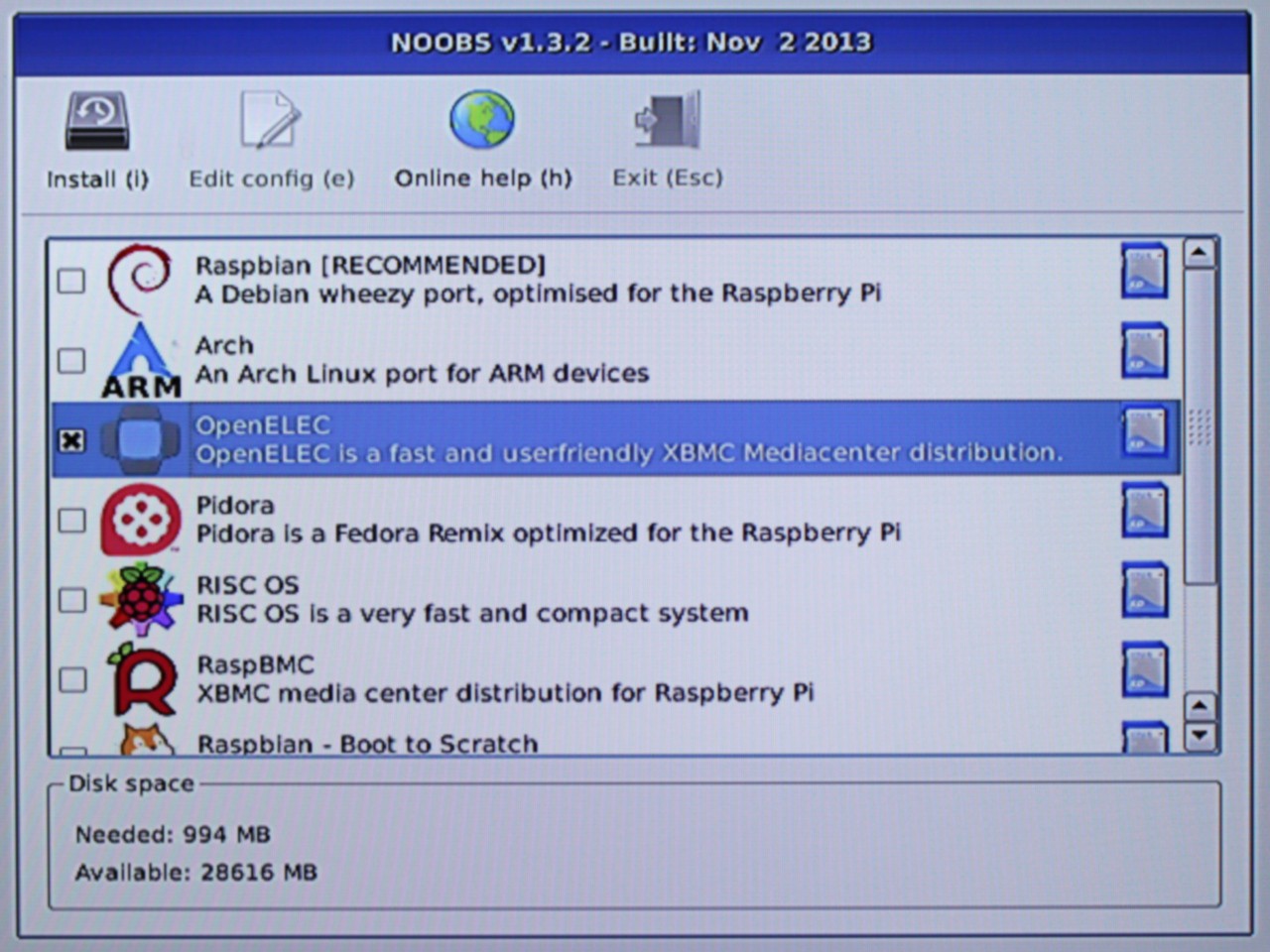Click the Arch ARM logo
The width and height of the screenshot is (1270, 952).
(x=141, y=360)
